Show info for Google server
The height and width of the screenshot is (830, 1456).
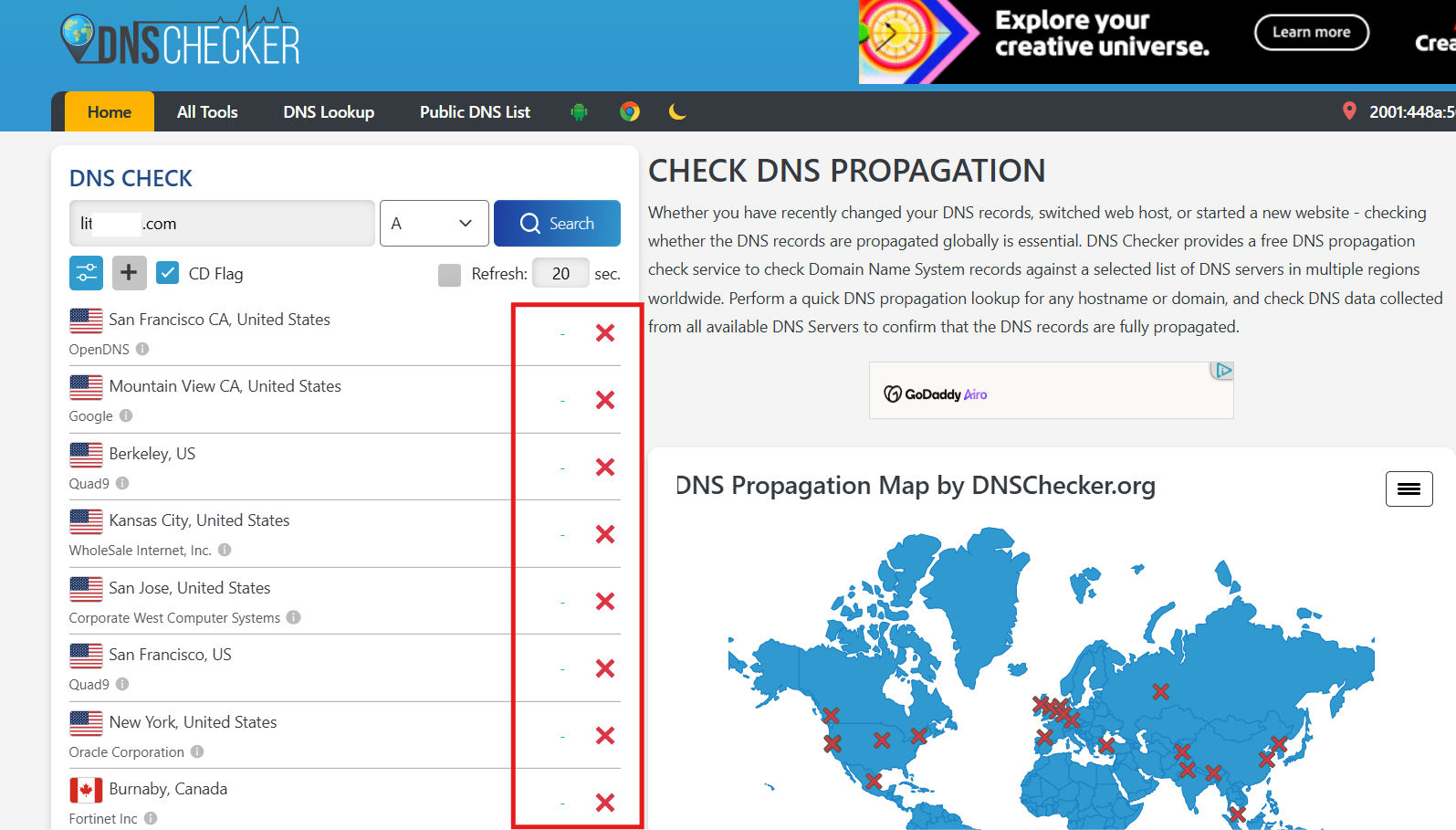126,415
